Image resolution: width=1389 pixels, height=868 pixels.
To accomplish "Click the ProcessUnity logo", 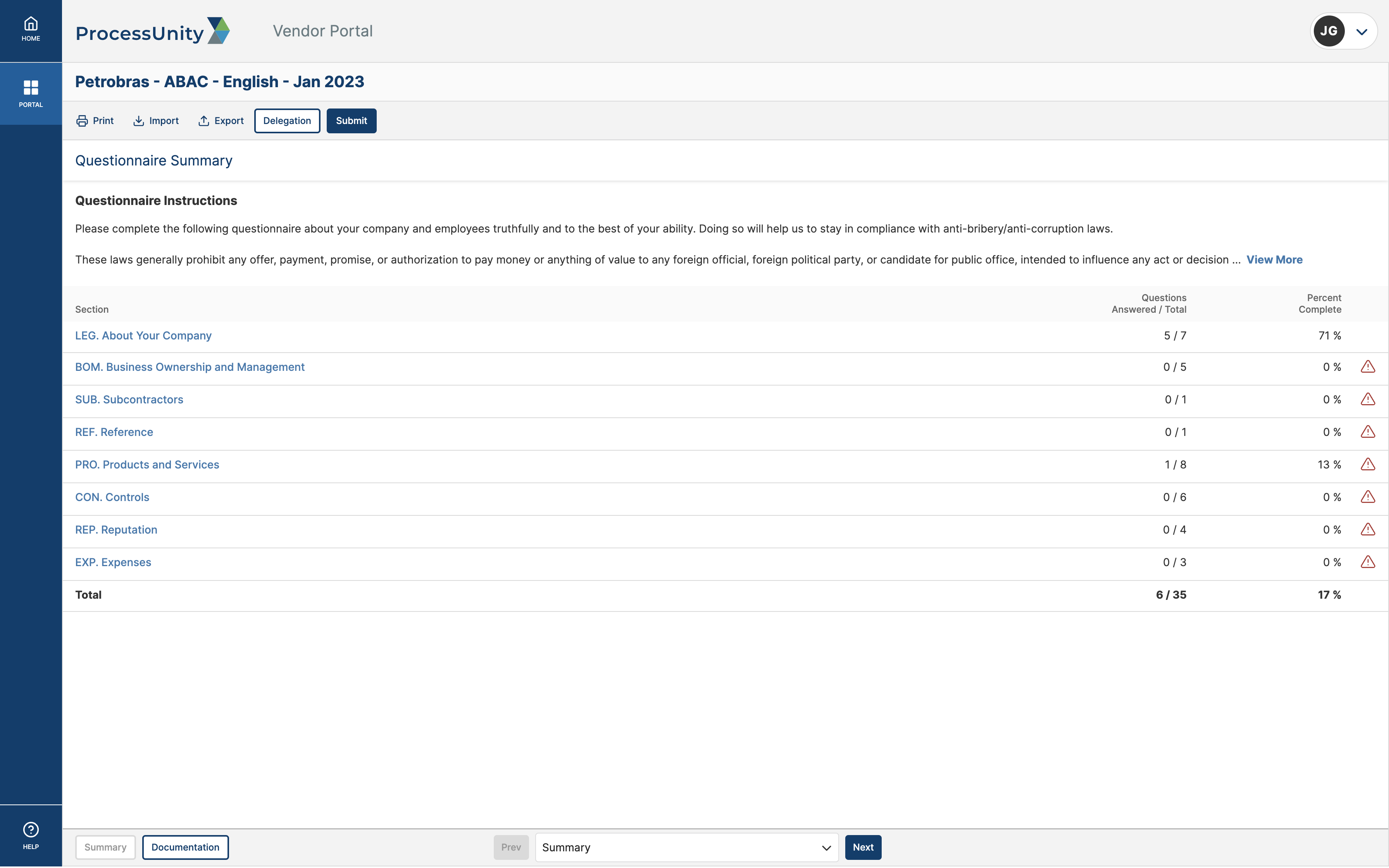I will (153, 31).
